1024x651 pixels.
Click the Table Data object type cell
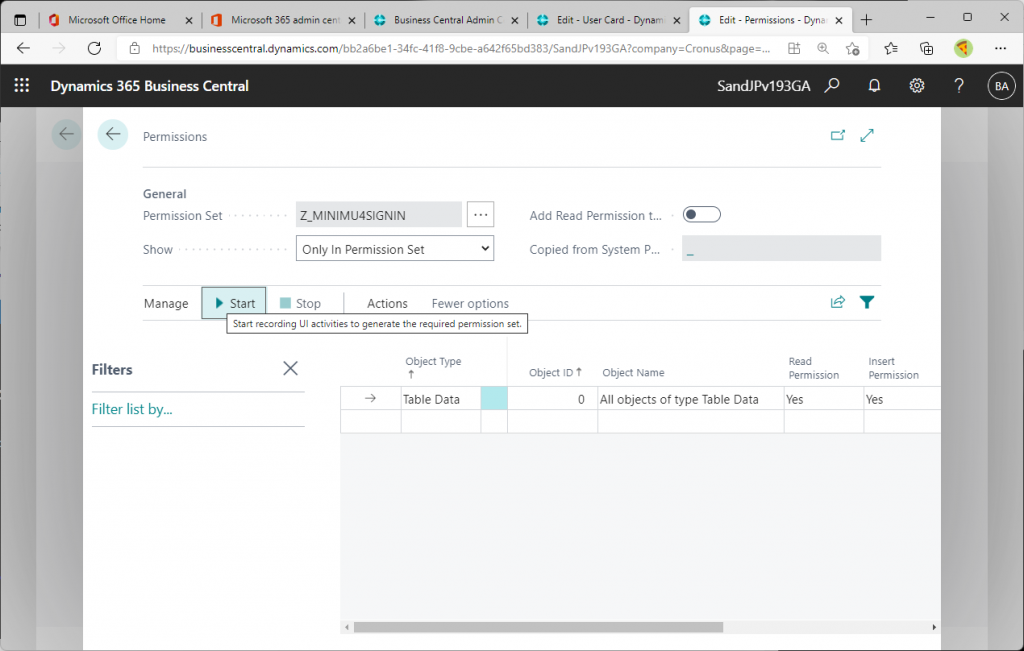pos(441,399)
